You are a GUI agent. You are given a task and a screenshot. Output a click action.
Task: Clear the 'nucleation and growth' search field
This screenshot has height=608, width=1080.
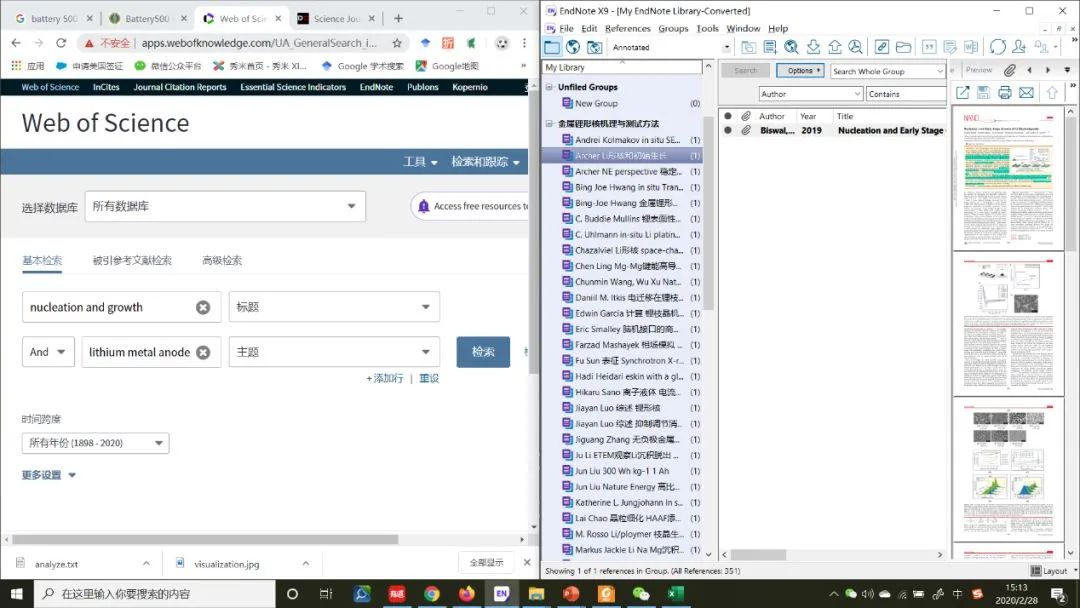coord(203,308)
